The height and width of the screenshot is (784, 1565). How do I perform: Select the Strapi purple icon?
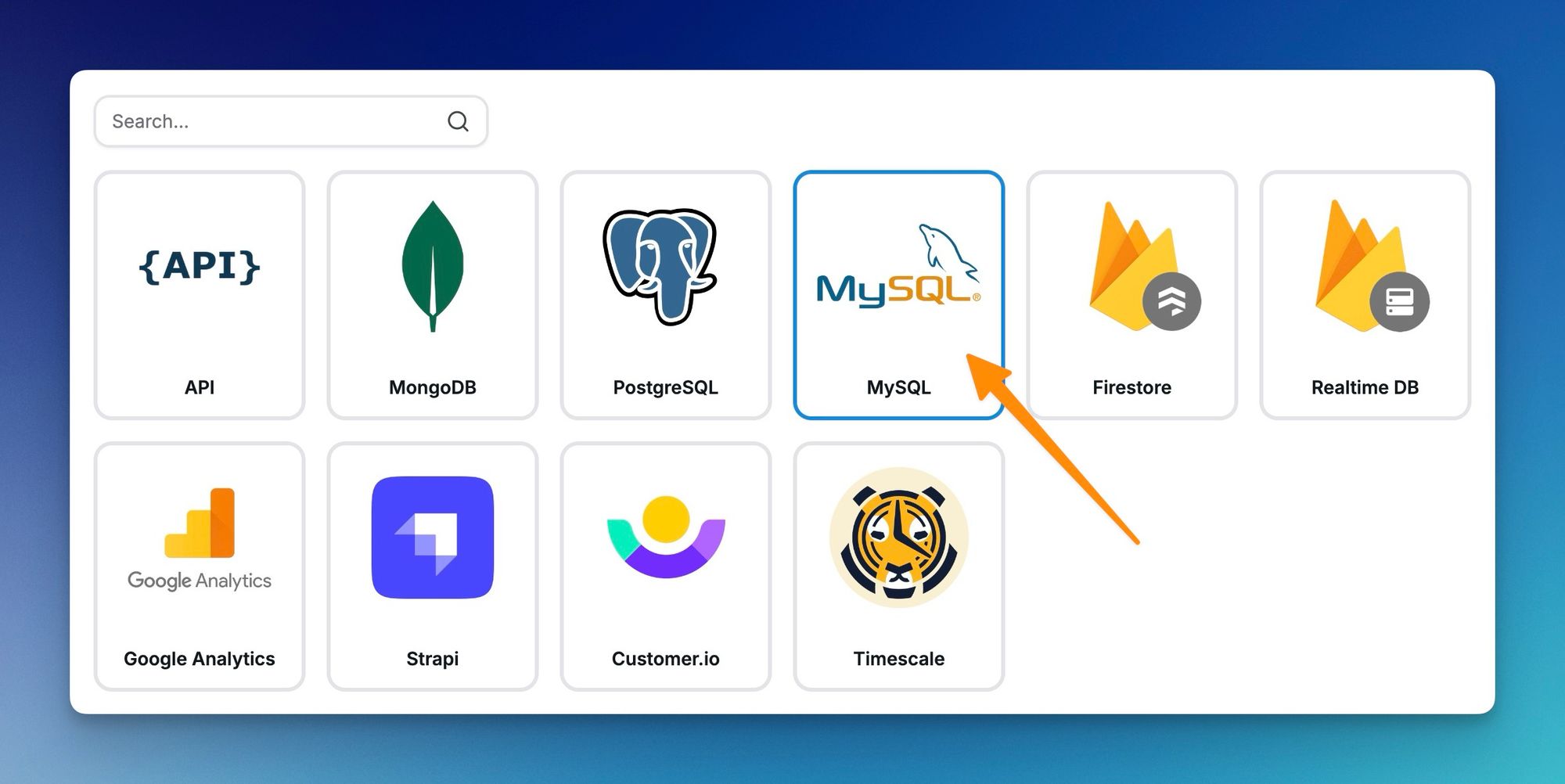point(432,536)
